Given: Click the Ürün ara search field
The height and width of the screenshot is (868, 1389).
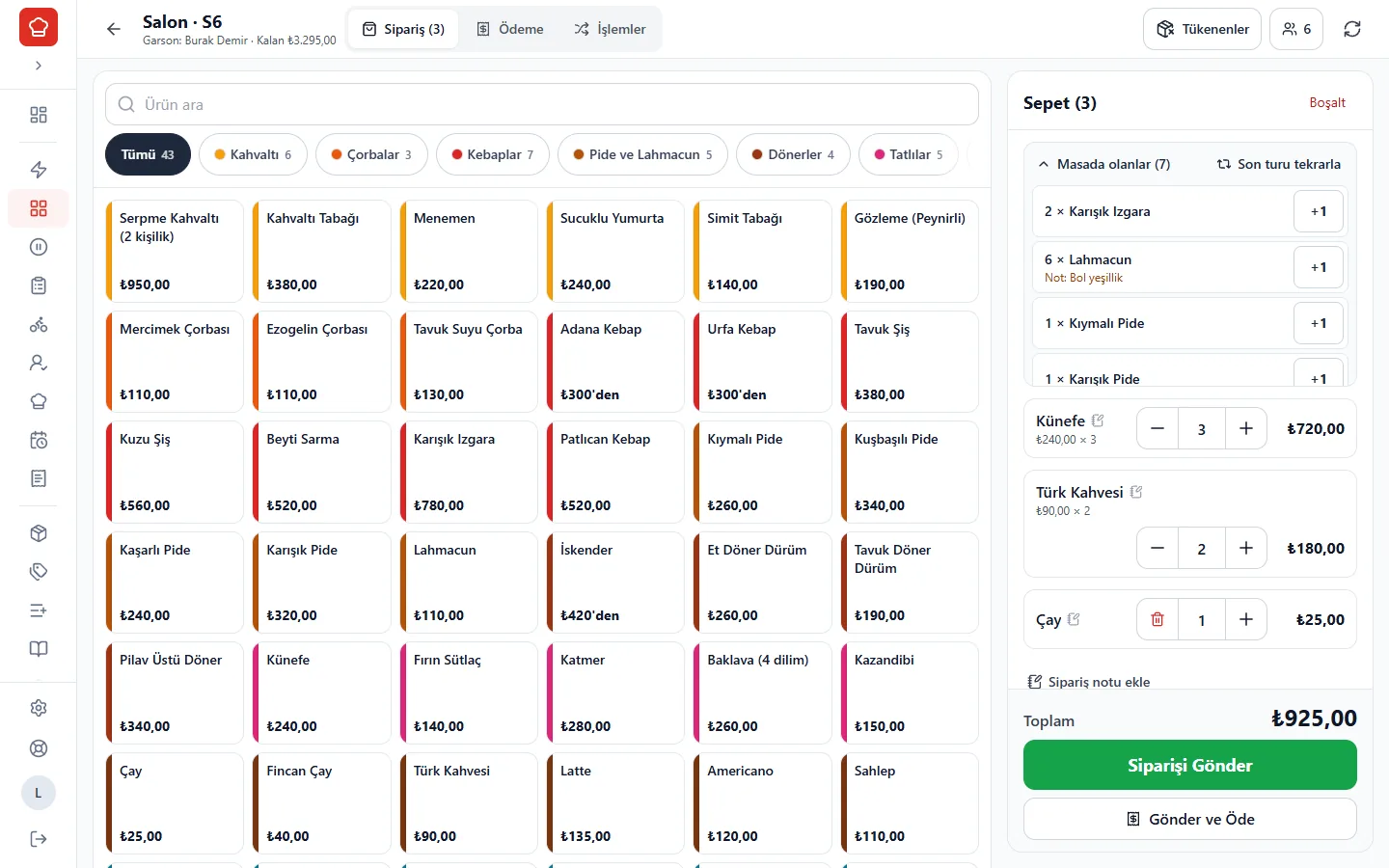Looking at the screenshot, I should 542,104.
